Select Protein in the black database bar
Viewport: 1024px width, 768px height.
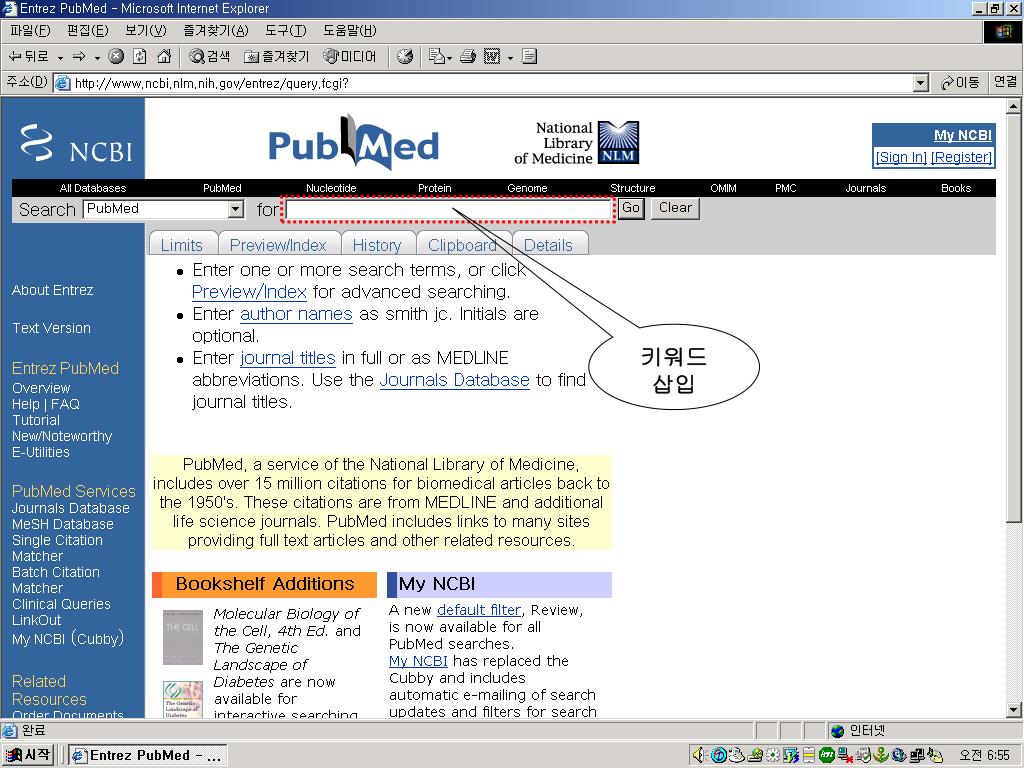pyautogui.click(x=435, y=188)
